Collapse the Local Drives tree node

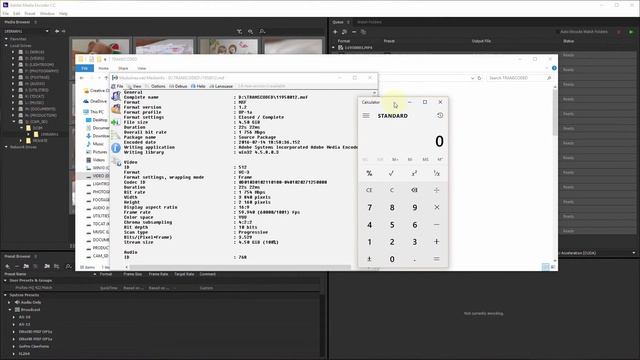(6, 46)
